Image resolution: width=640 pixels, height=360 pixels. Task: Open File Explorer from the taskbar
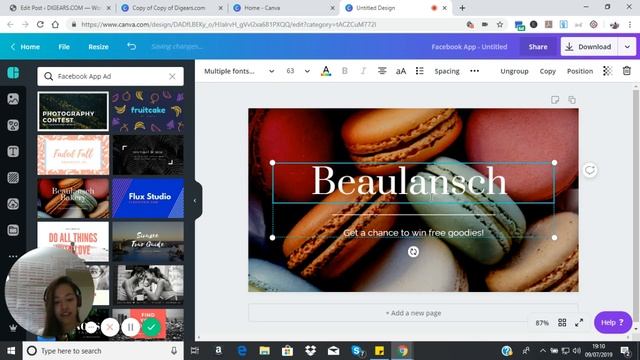pyautogui.click(x=264, y=351)
